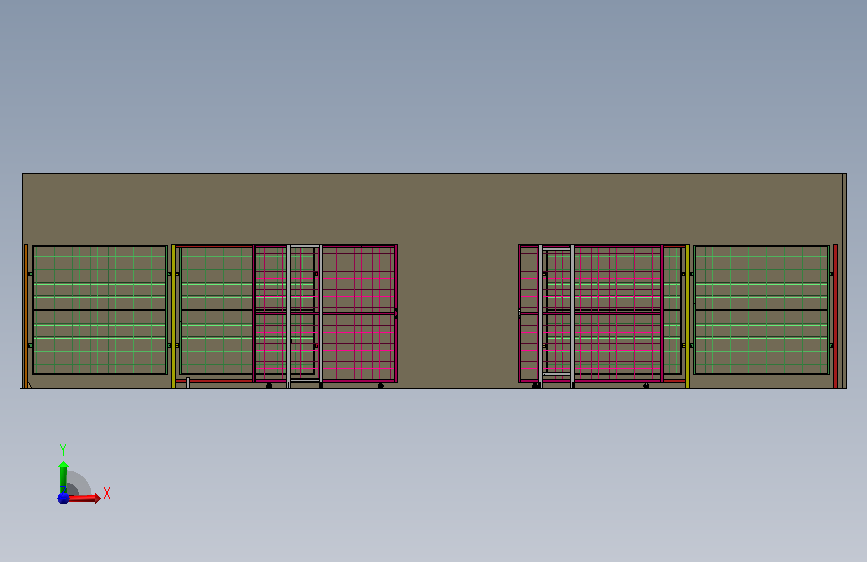Click the red X axis arrow of the triad
This screenshot has width=867, height=562.
point(84,498)
